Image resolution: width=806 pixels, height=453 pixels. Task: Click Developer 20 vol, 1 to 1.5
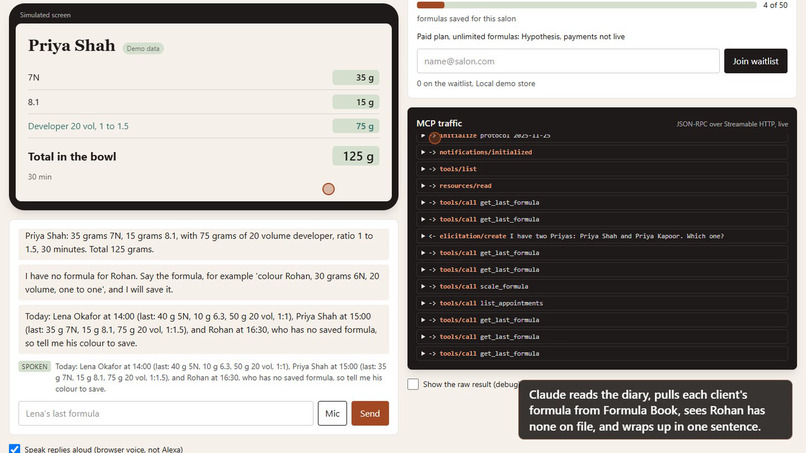pos(78,126)
